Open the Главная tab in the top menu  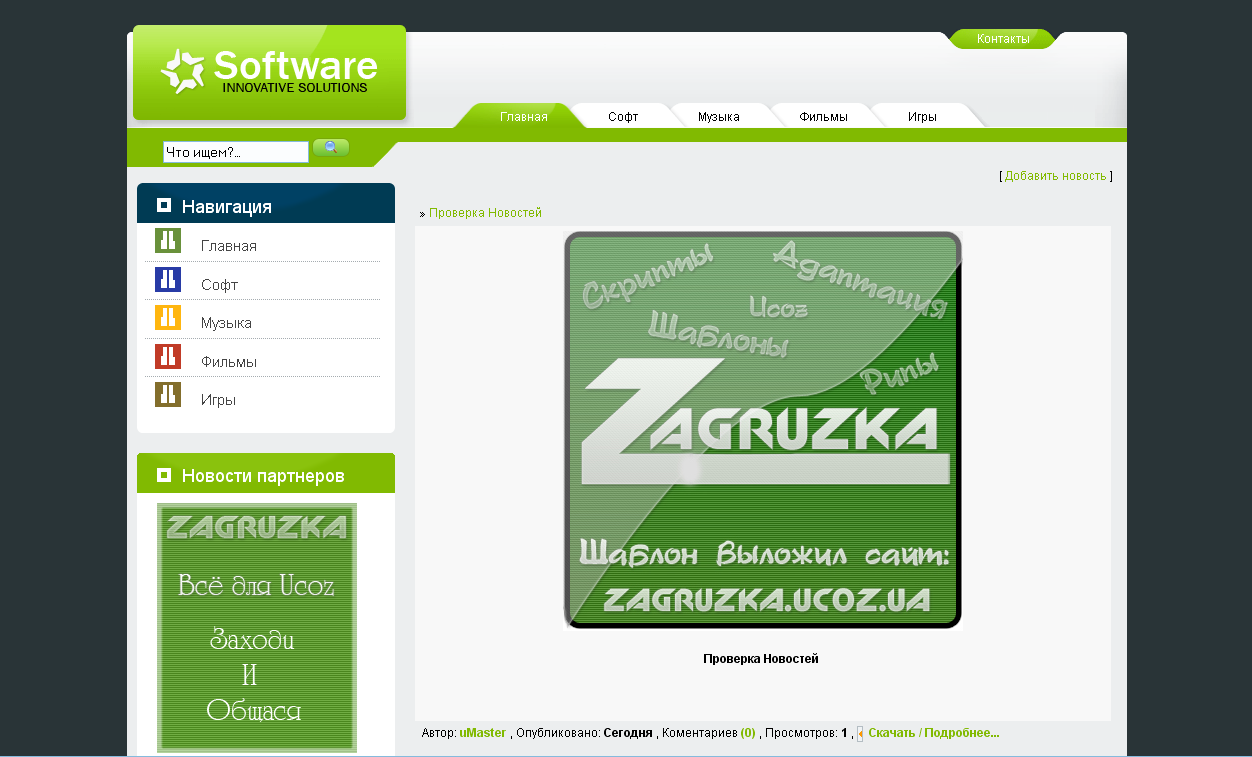tap(524, 117)
